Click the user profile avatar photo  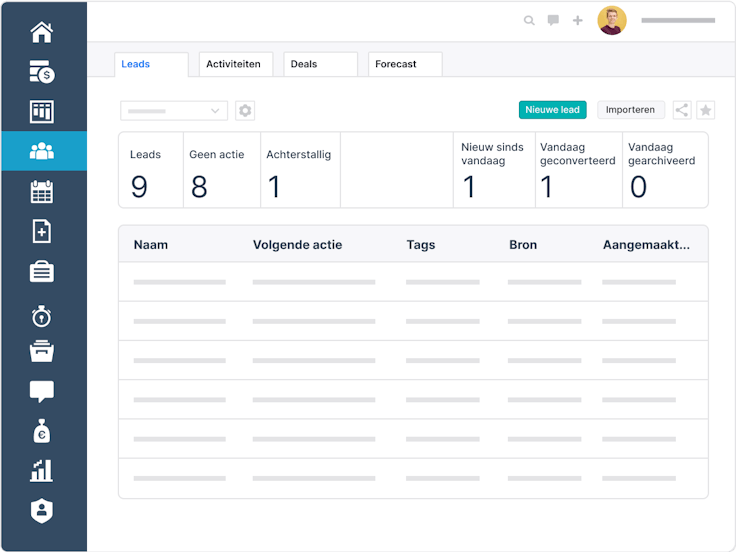pos(612,20)
